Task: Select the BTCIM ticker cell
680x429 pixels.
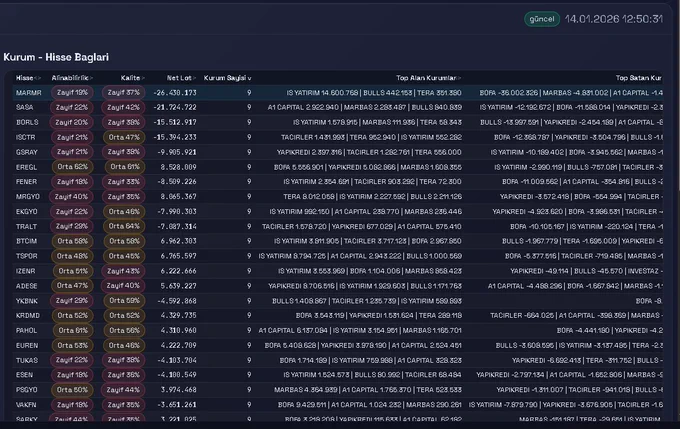Action: pyautogui.click(x=26, y=241)
